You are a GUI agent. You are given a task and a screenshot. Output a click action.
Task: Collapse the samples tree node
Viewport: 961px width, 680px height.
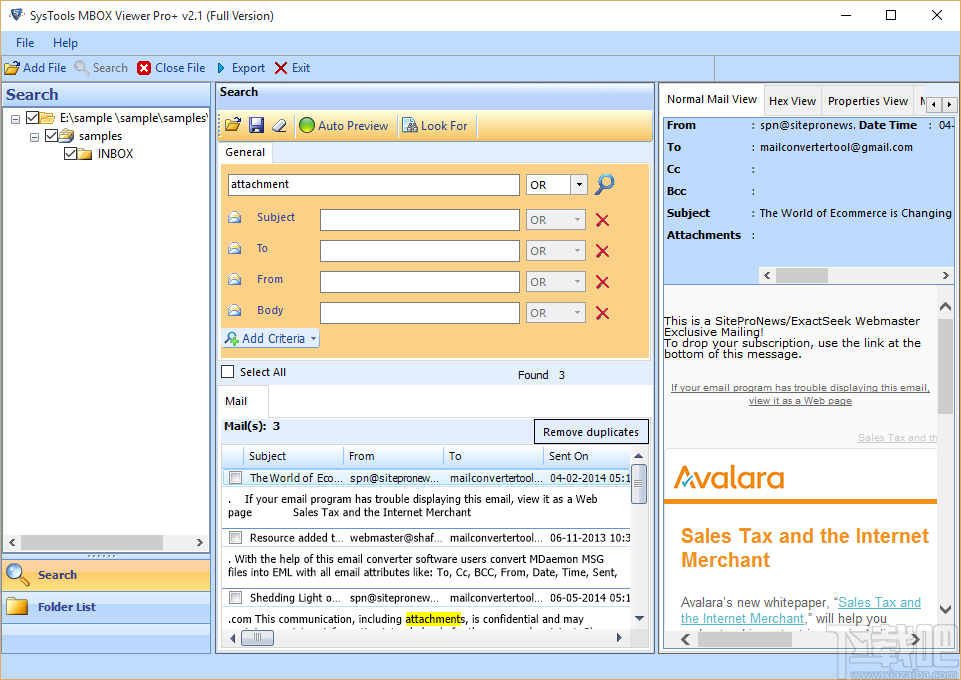click(x=34, y=137)
